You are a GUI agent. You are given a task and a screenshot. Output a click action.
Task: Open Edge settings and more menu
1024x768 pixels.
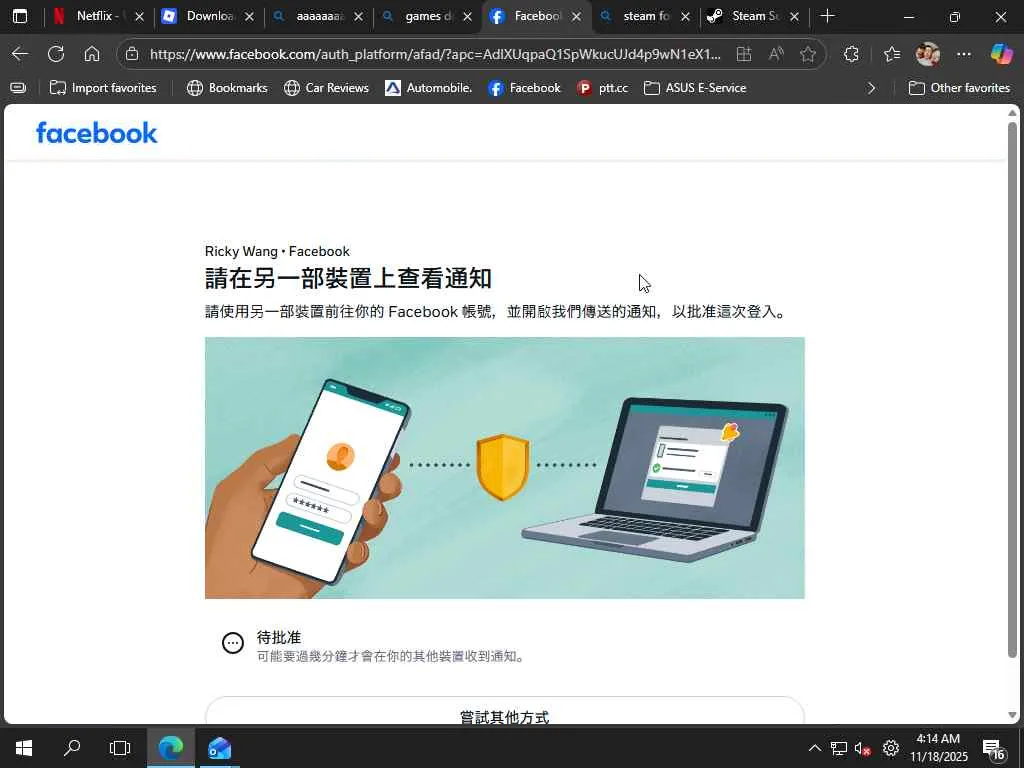click(x=964, y=54)
